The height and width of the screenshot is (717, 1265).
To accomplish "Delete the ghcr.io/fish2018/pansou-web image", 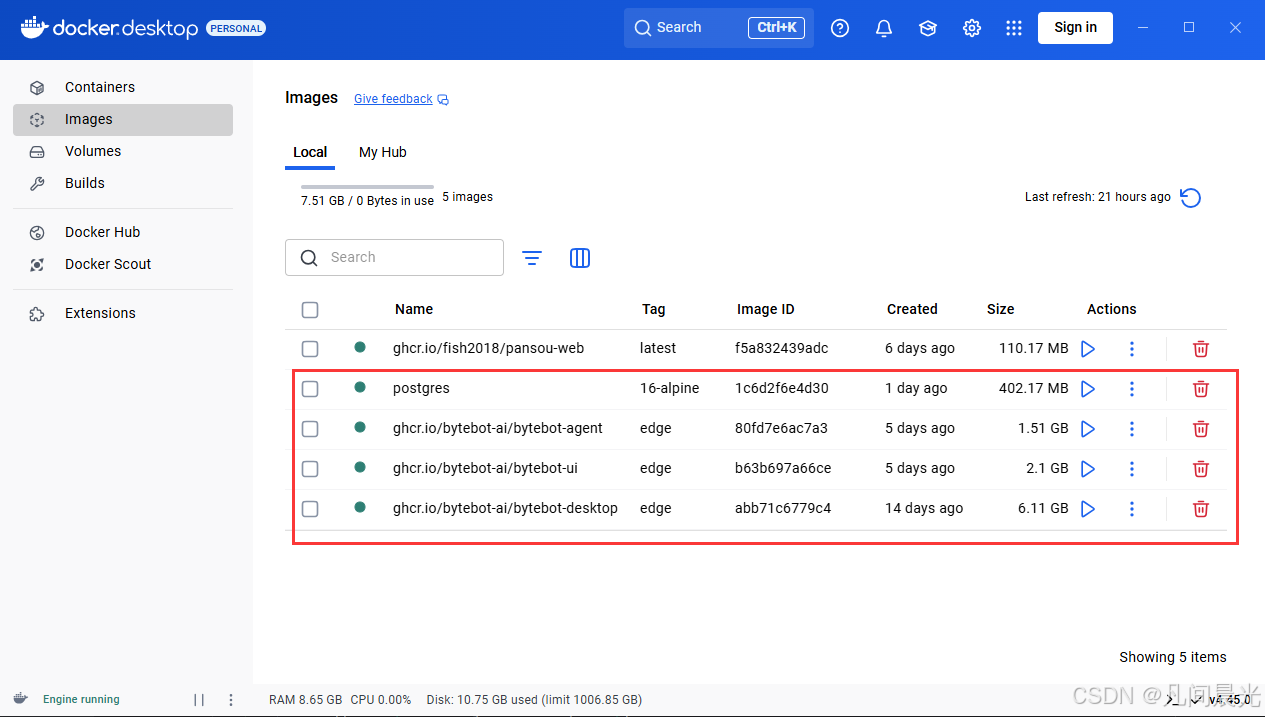I will tap(1200, 348).
